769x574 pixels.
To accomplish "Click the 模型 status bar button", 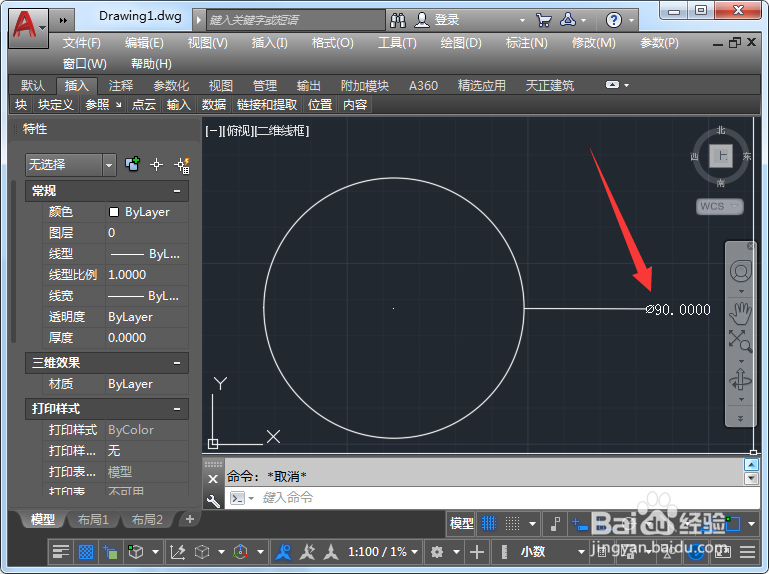I will [461, 524].
